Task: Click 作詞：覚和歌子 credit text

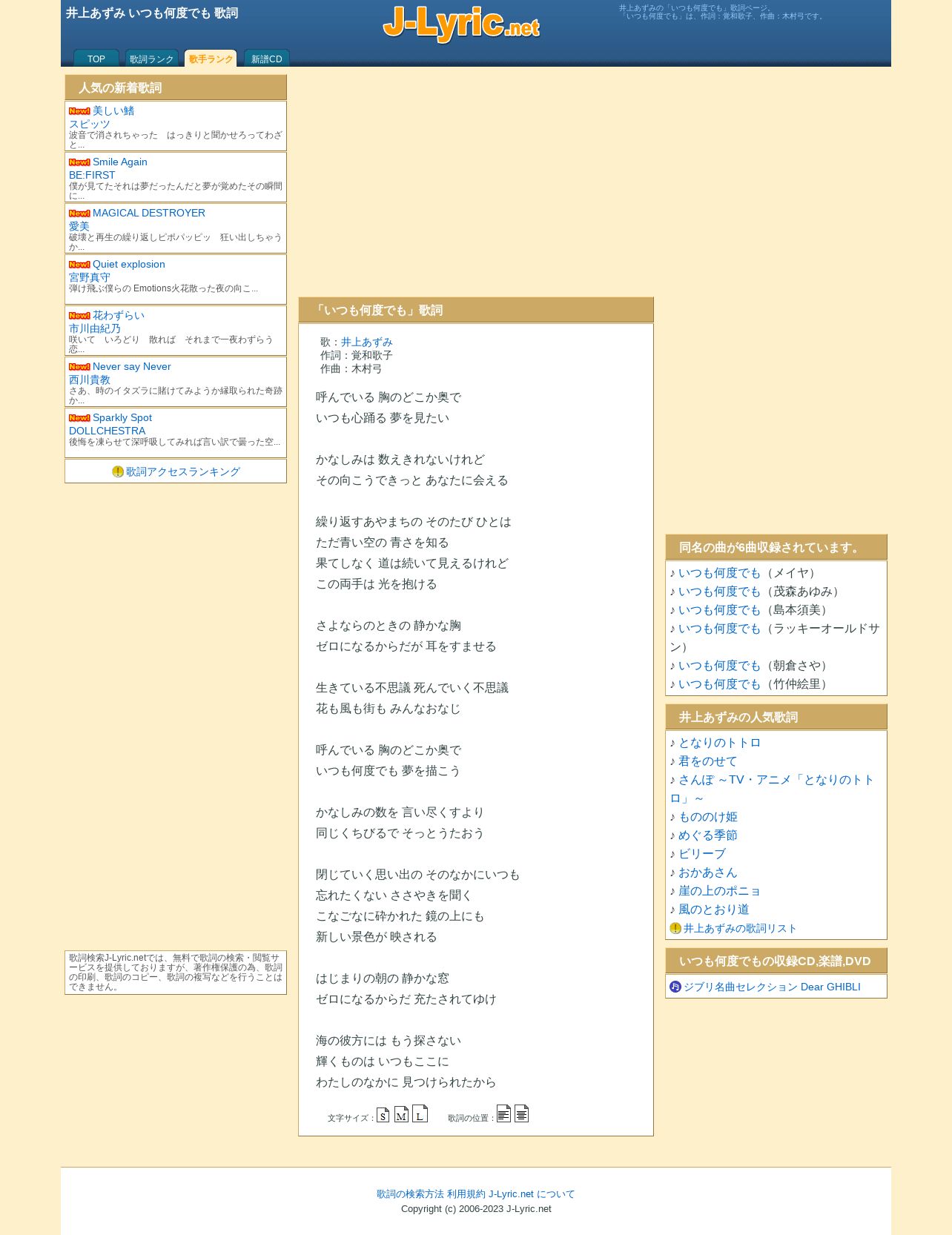Action: [x=357, y=355]
